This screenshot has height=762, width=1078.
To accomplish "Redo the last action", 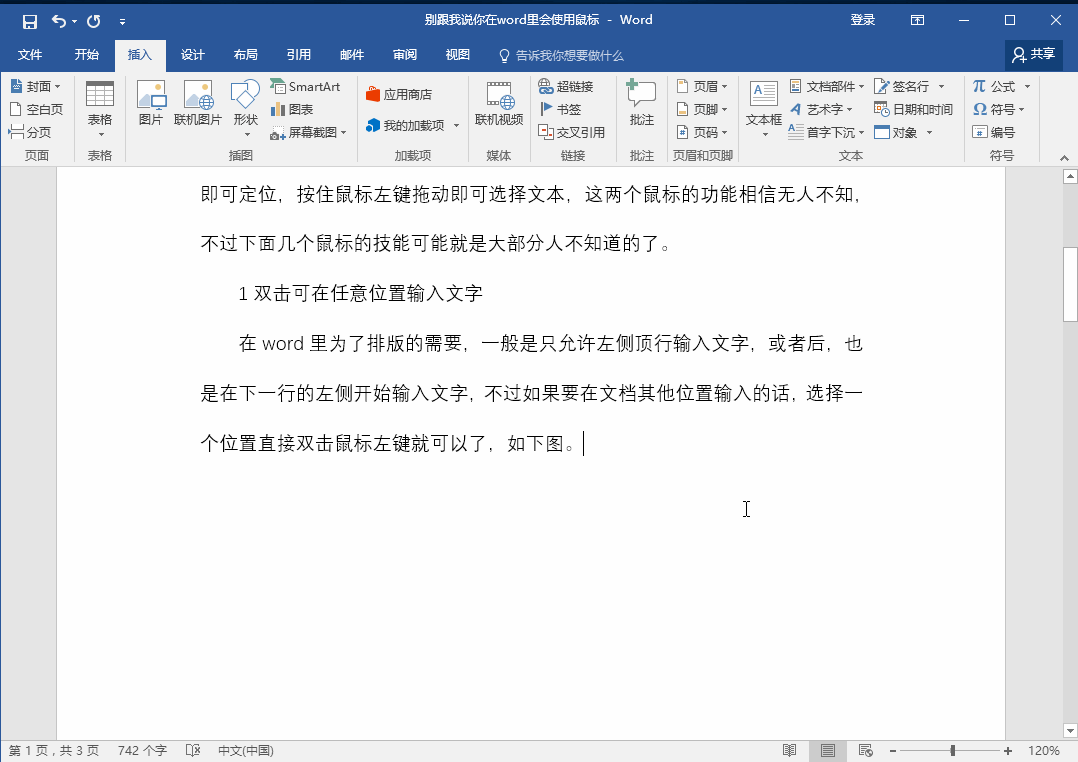I will coord(94,21).
